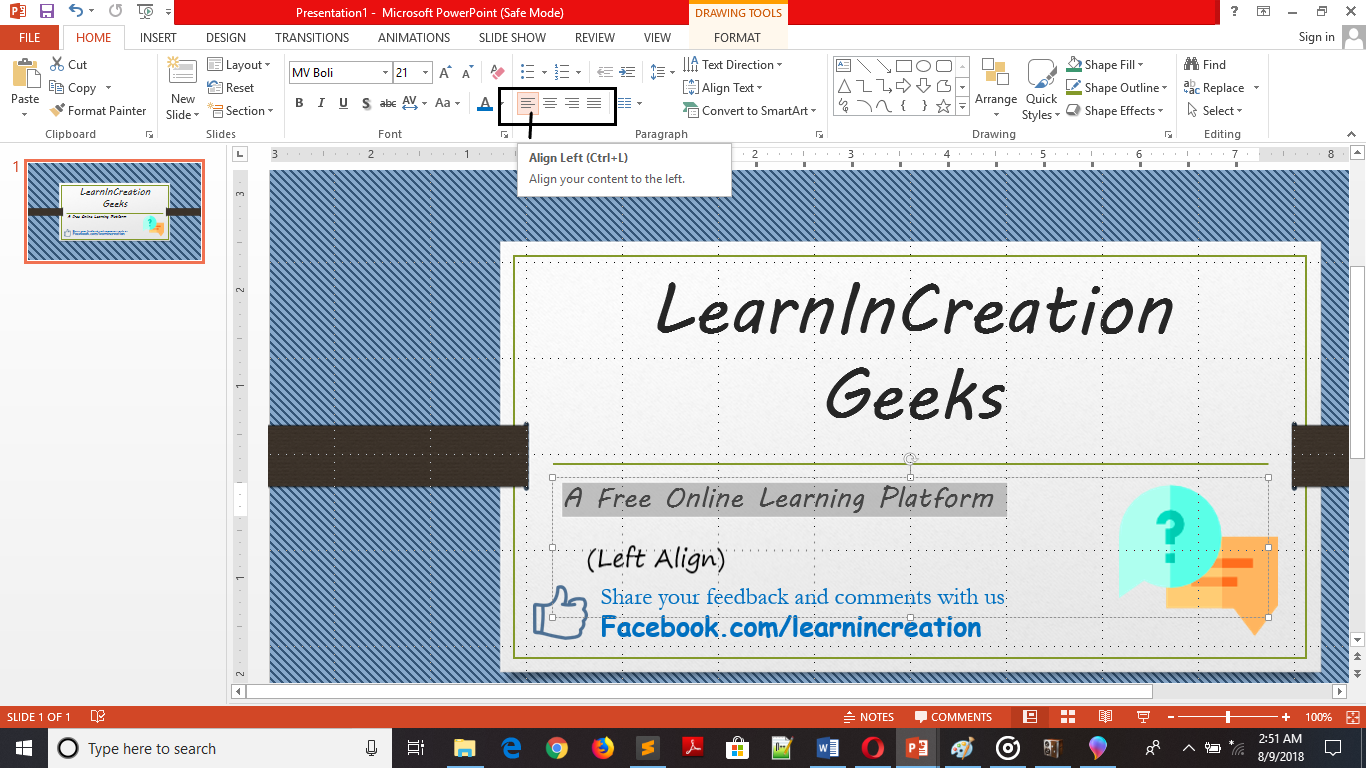This screenshot has height=768, width=1370.
Task: Open the TRANSITIONS ribbon tab
Action: [x=312, y=38]
